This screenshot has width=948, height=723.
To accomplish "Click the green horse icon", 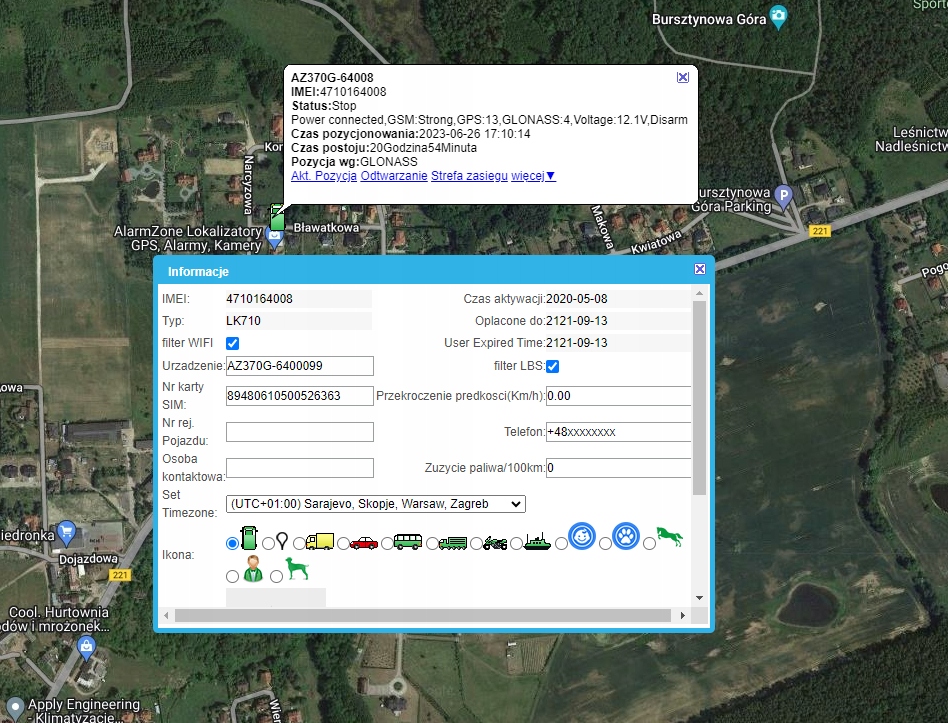I will (x=671, y=538).
